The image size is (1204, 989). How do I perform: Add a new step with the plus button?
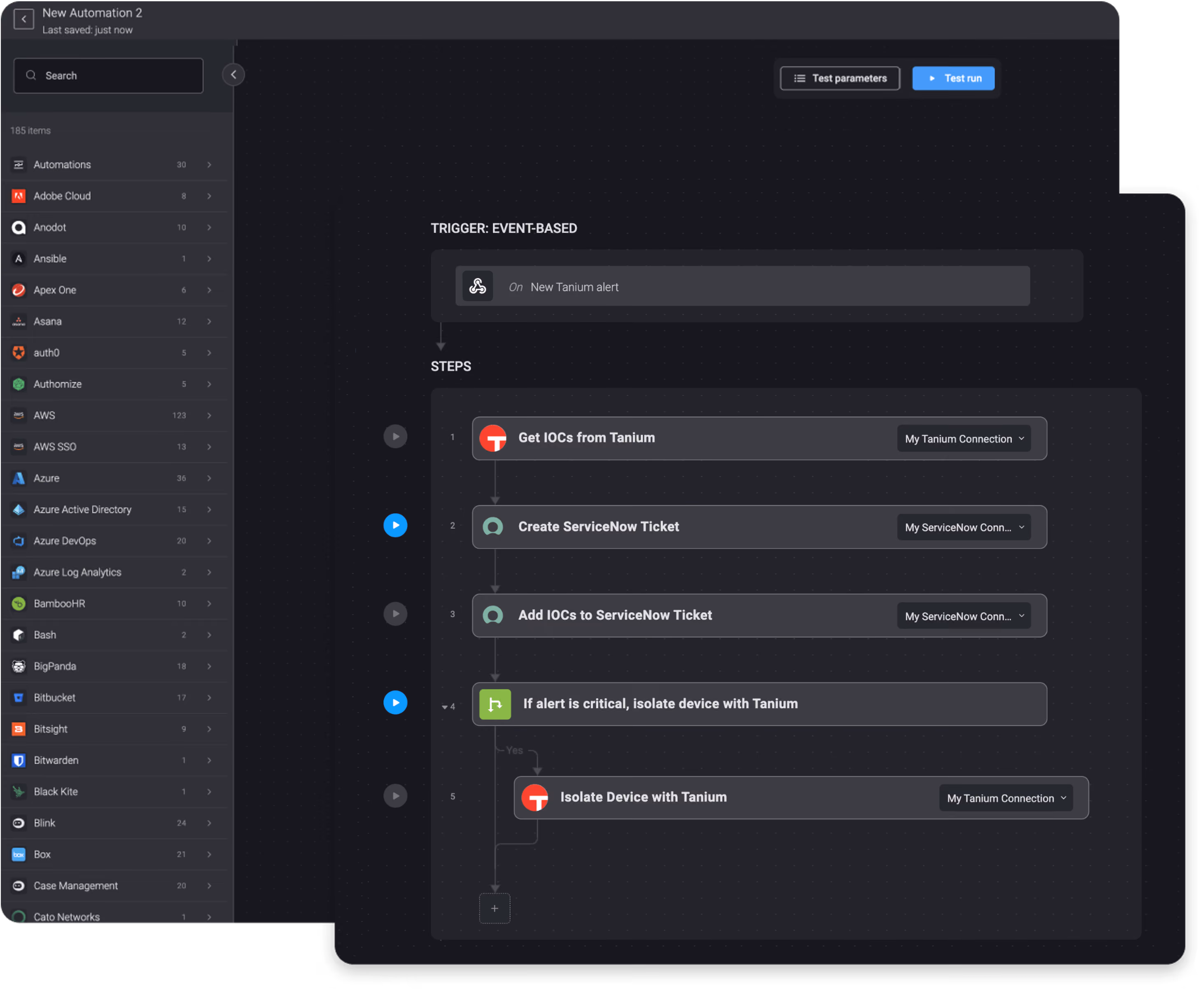[x=495, y=909]
